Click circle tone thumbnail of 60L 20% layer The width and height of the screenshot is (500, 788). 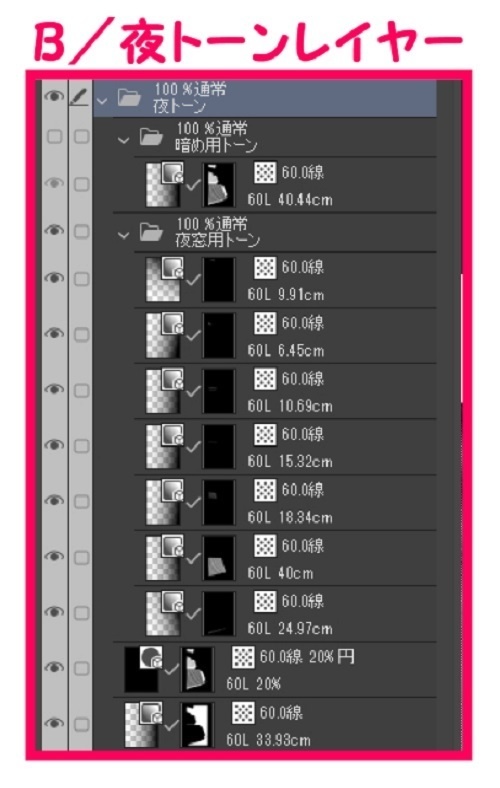[x=144, y=669]
